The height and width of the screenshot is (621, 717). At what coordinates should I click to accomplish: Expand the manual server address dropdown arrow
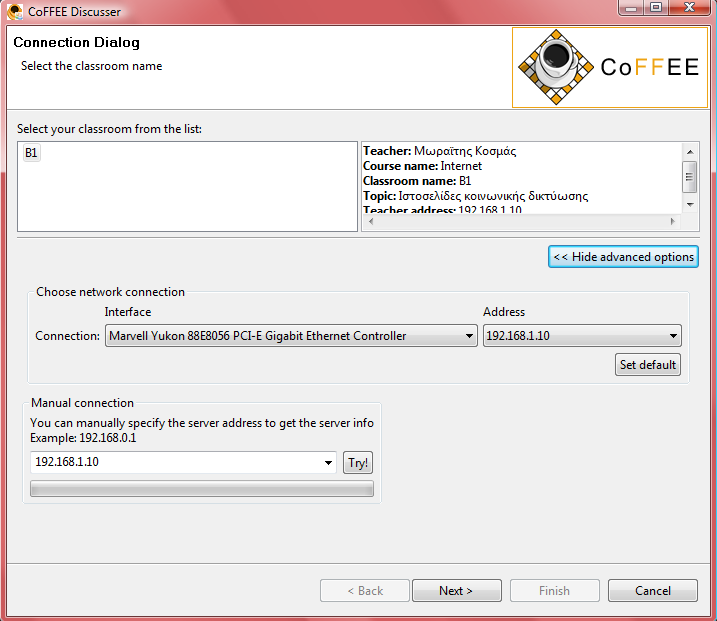pos(328,462)
